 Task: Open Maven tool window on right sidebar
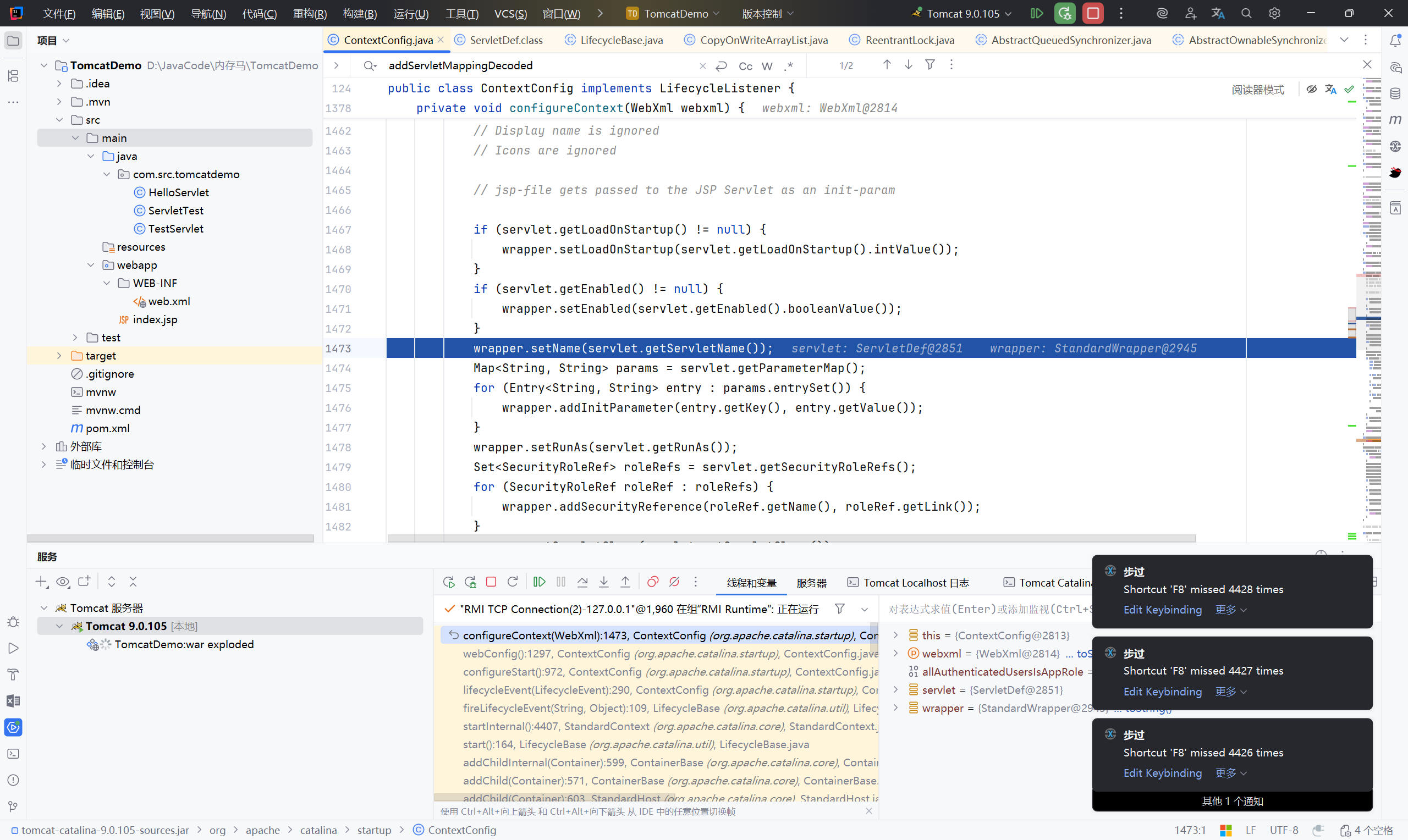(1395, 119)
